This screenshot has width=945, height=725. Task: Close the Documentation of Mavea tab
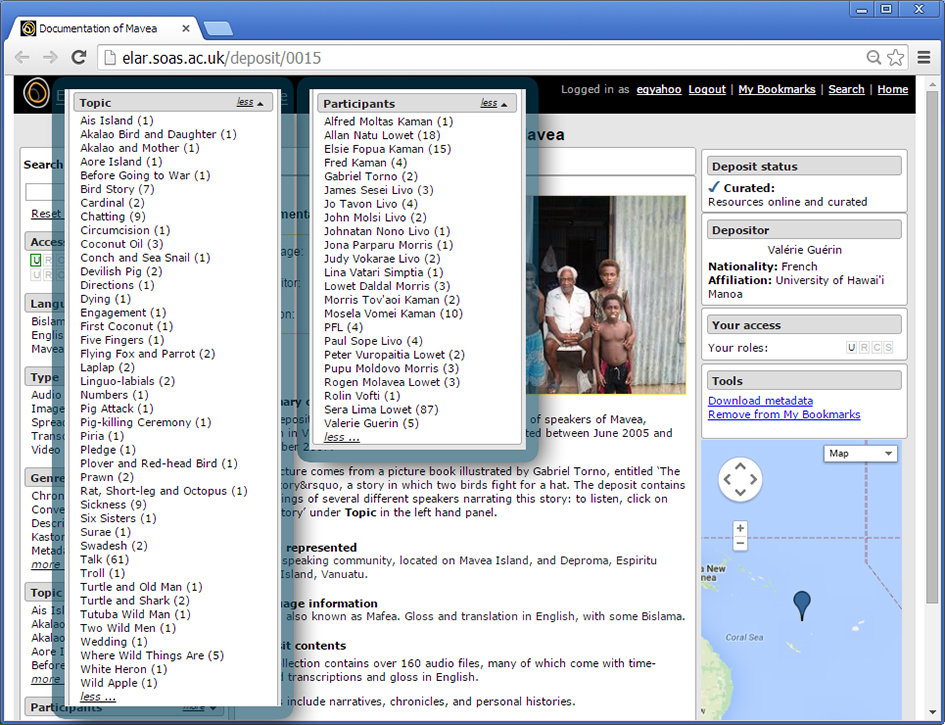[186, 28]
